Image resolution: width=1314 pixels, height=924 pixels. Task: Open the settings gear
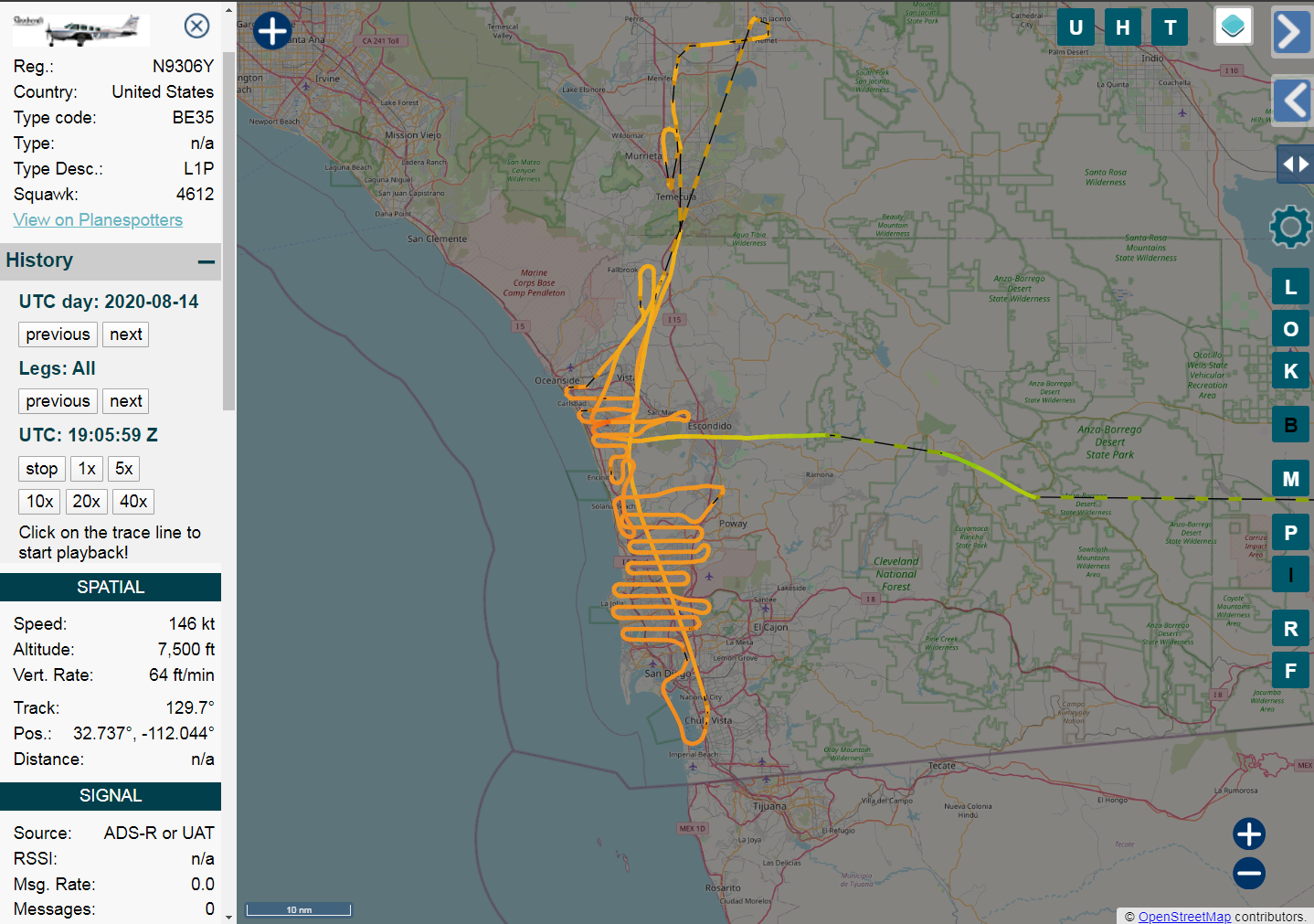click(x=1289, y=227)
